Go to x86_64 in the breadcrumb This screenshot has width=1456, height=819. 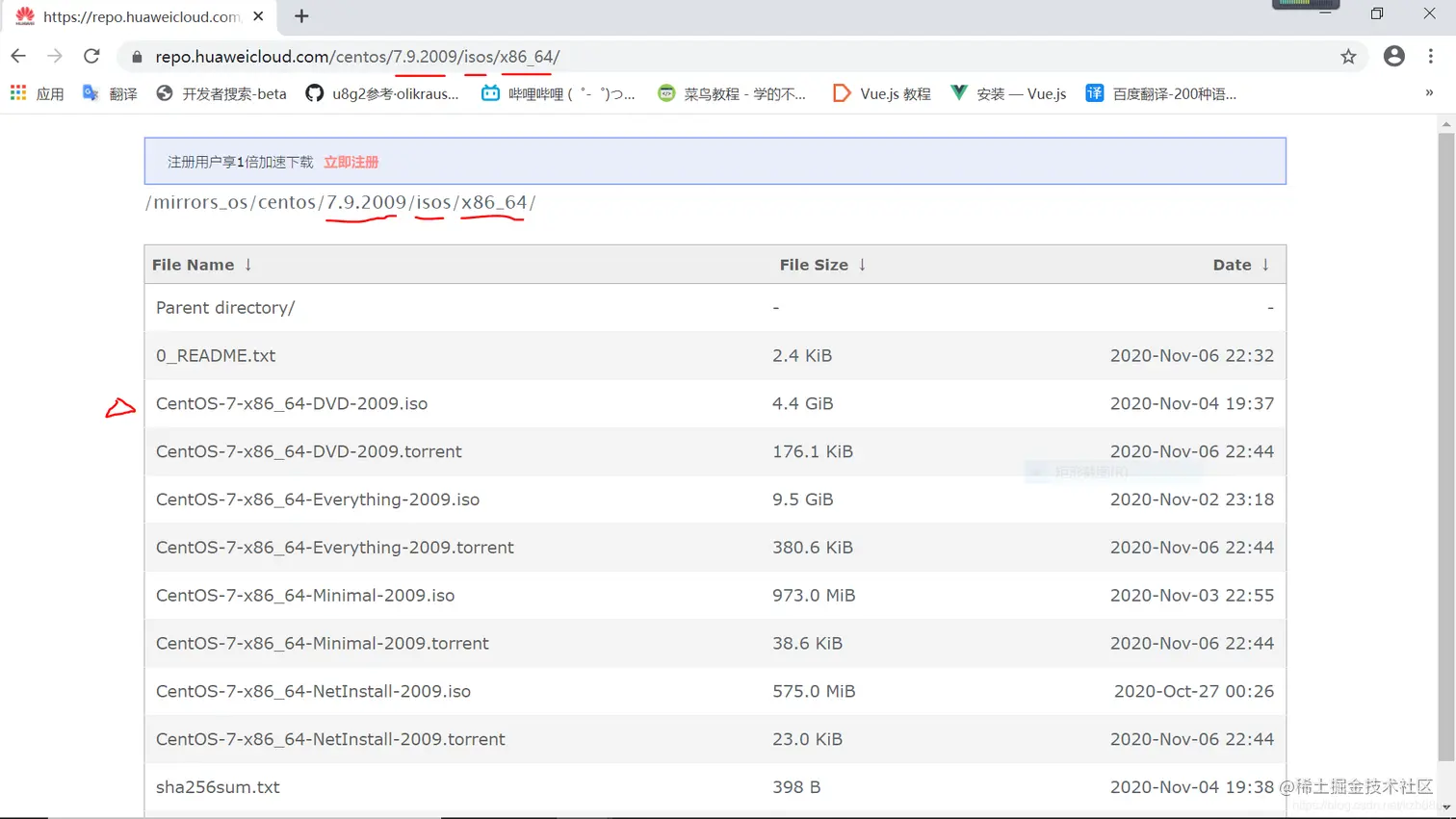pos(494,202)
